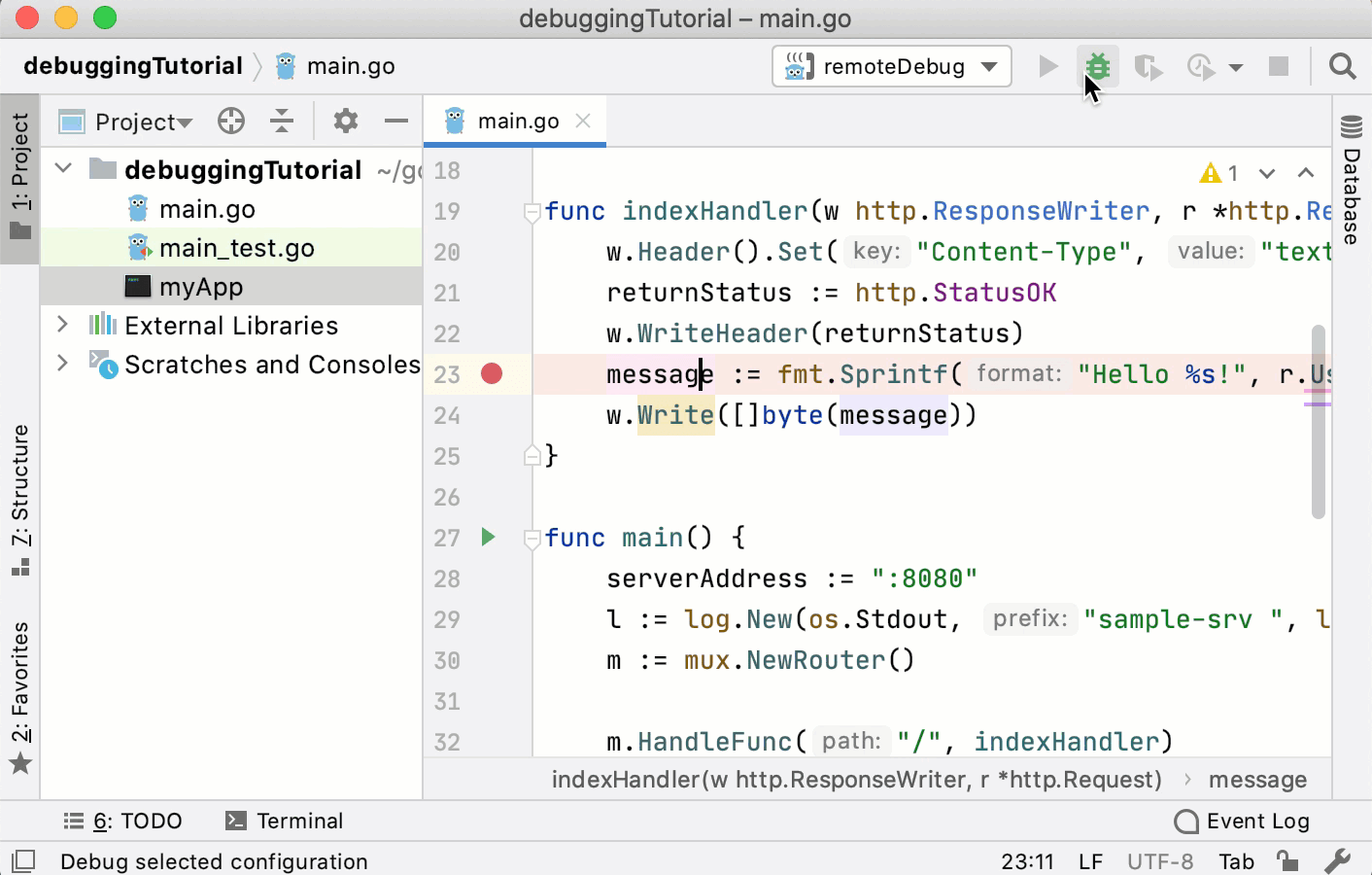This screenshot has height=875, width=1372.
Task: Open the Project panel settings gear
Action: click(x=344, y=121)
